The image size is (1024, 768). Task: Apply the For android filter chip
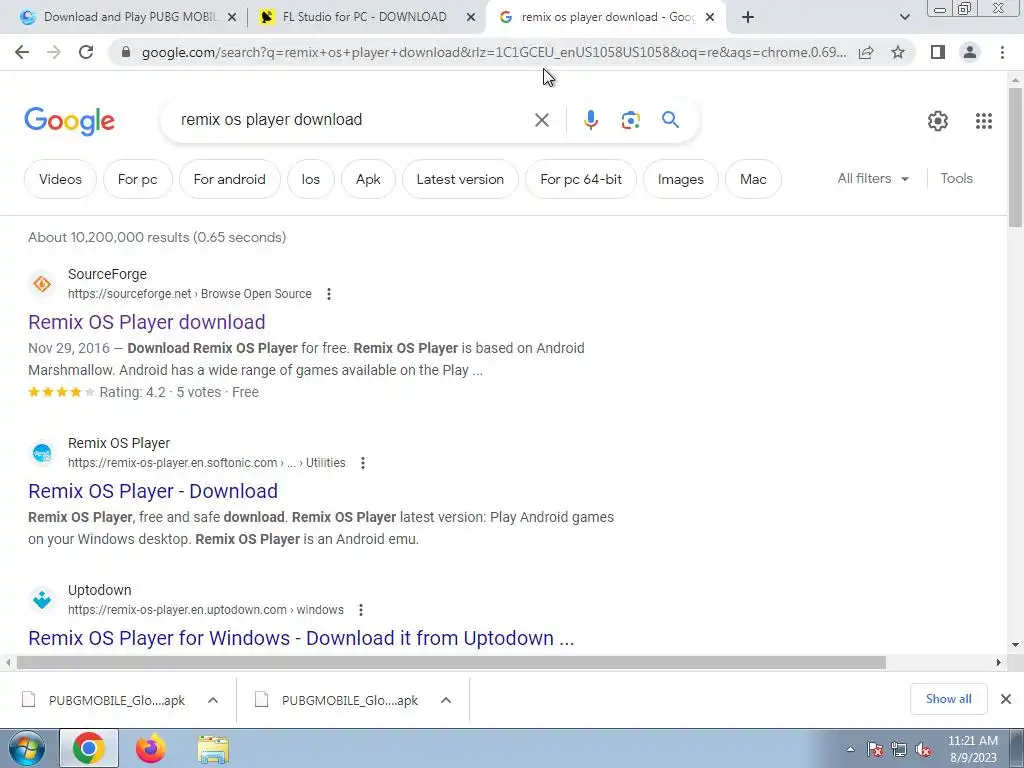(229, 179)
